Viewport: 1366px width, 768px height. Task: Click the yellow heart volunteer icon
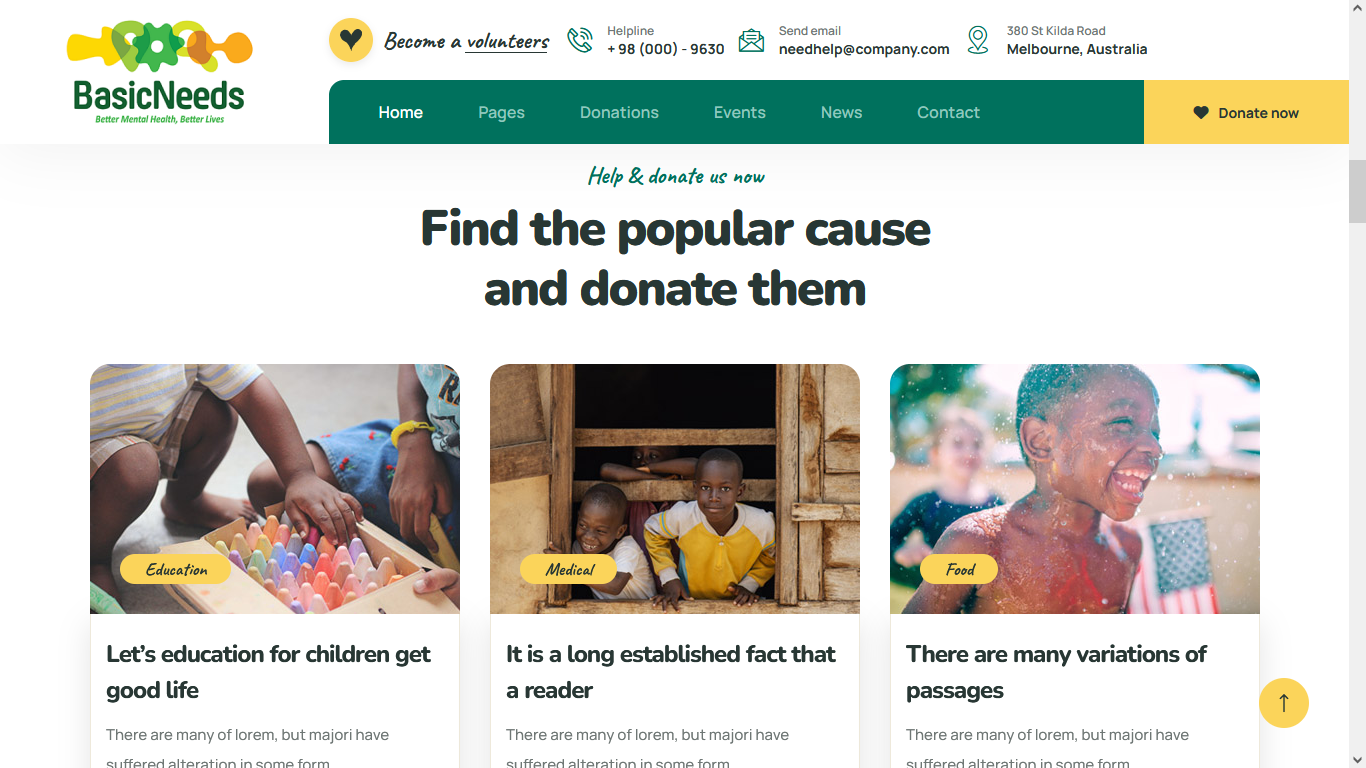tap(351, 40)
